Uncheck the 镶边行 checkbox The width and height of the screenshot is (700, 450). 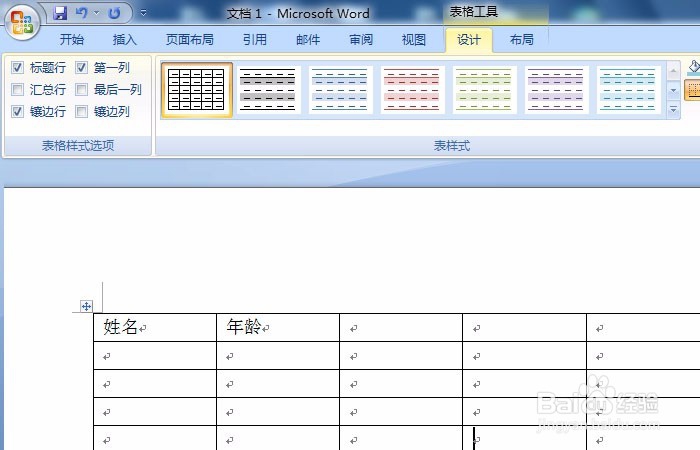pos(17,111)
